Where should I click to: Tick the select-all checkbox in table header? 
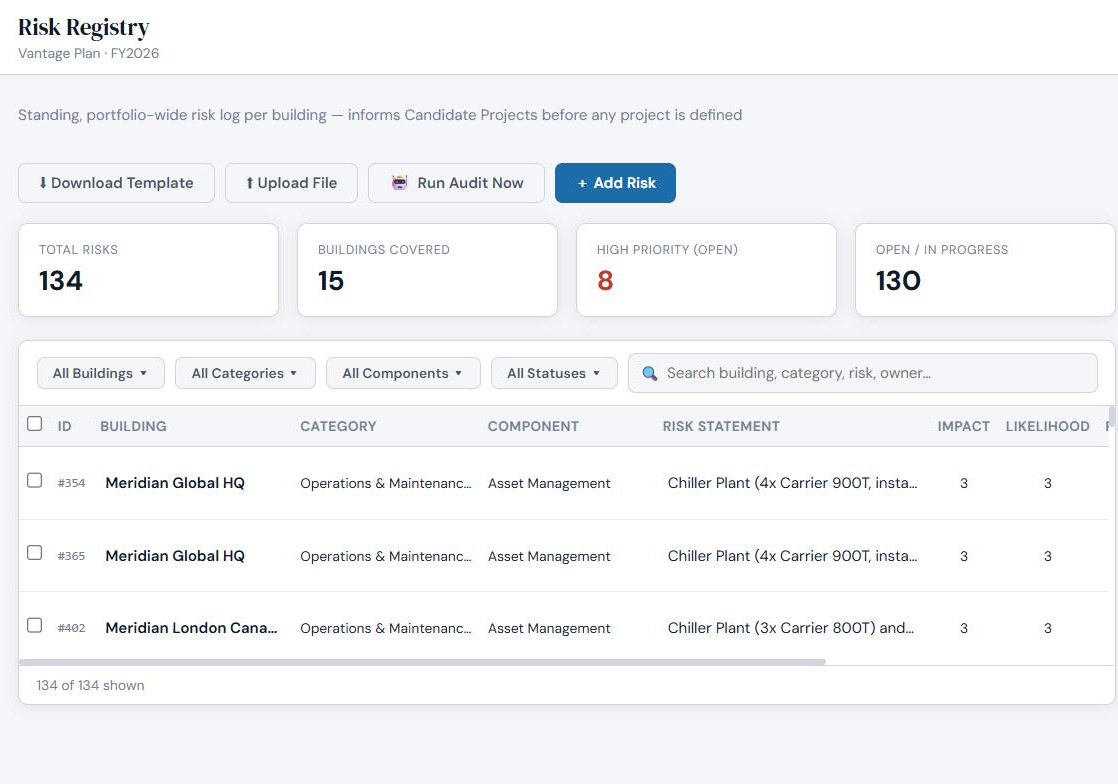coord(34,423)
